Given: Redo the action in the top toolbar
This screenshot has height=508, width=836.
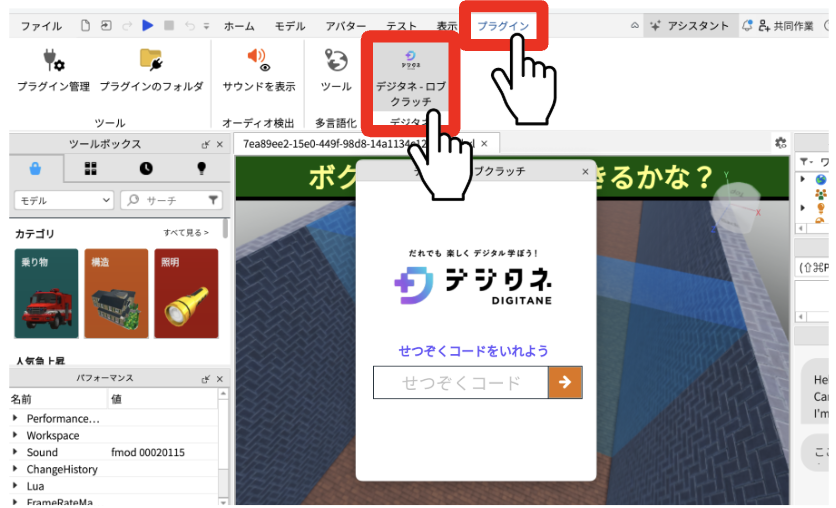Looking at the screenshot, I should 127,26.
